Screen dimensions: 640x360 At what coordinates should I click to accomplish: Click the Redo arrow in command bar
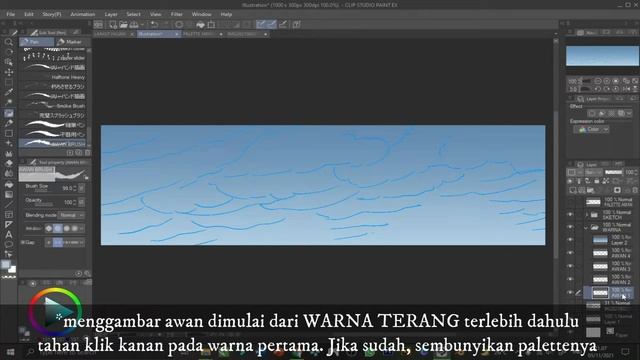click(165, 25)
